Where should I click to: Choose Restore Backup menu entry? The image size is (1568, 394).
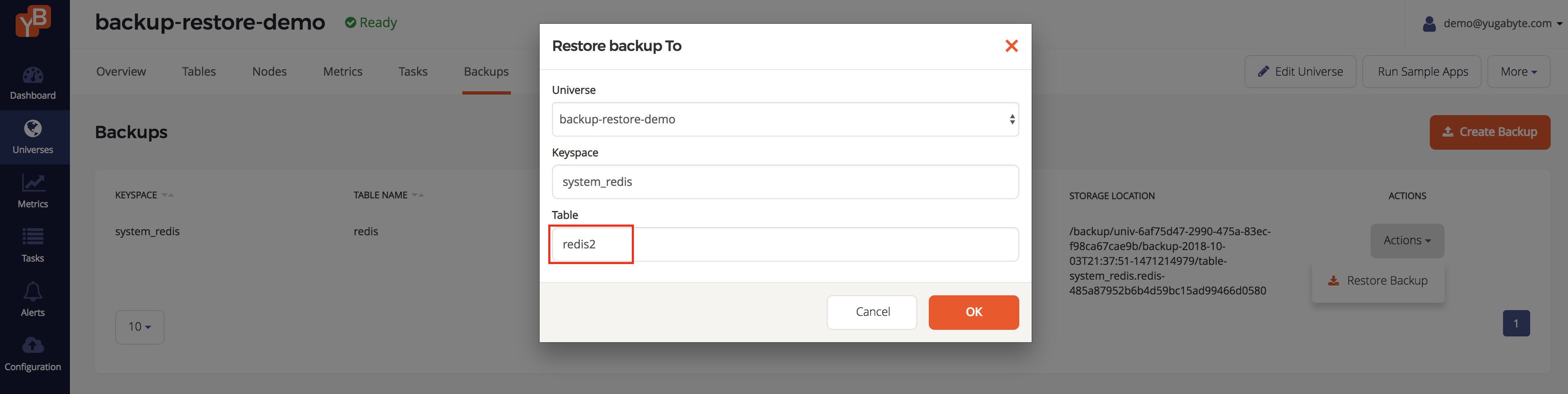tap(1378, 281)
